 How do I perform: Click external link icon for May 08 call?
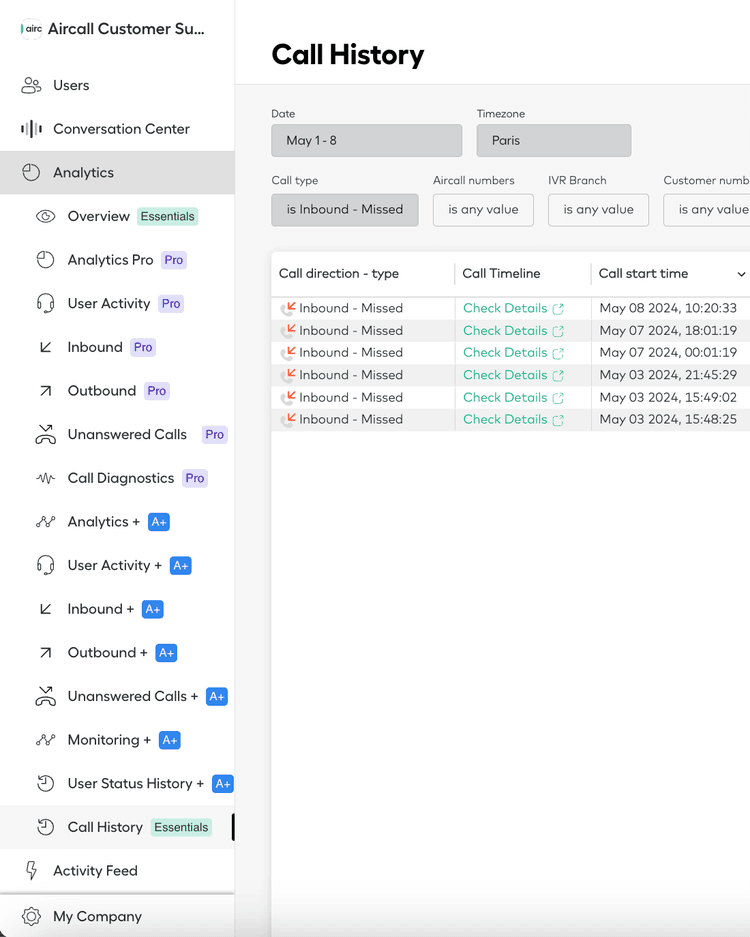point(558,309)
